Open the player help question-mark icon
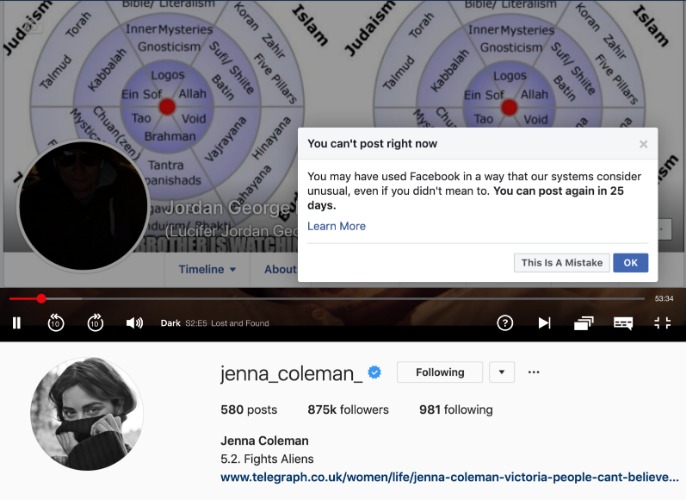The width and height of the screenshot is (686, 500). (x=505, y=323)
